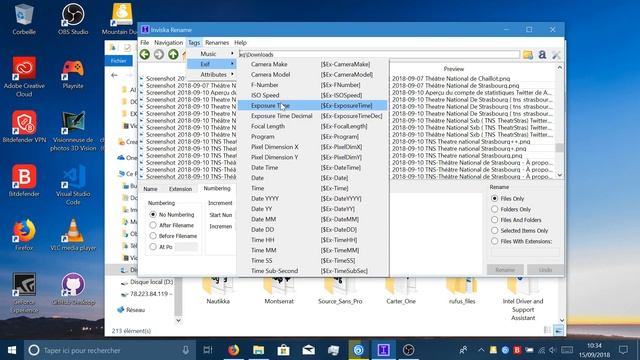640x360 pixels.
Task: Expand the Music submenu
Action: click(x=211, y=53)
